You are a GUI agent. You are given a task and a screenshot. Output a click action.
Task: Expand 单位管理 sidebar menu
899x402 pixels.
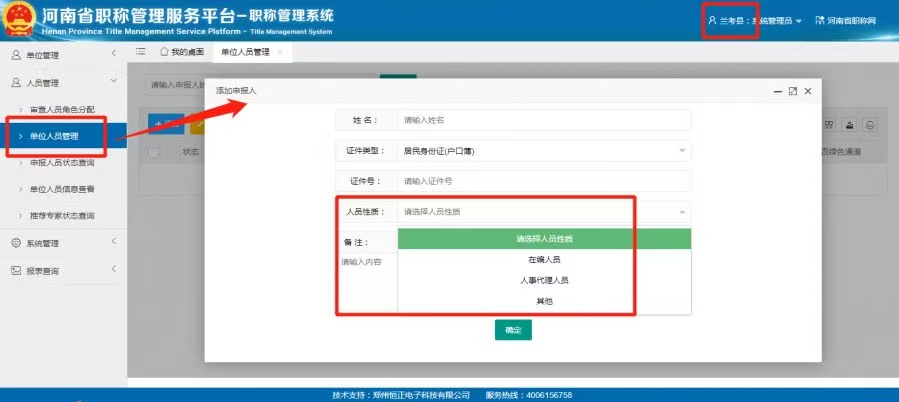point(63,55)
